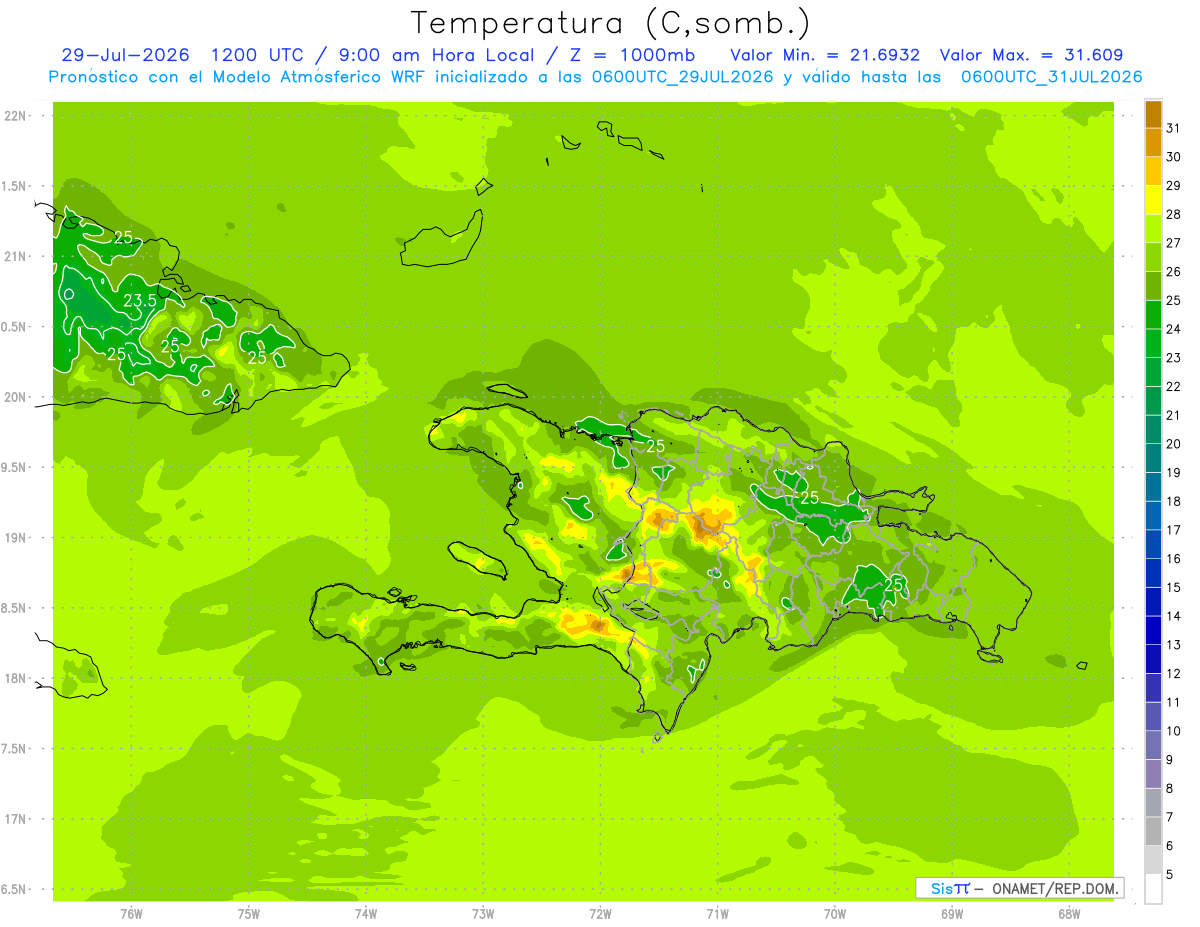Viewport: 1200px width, 927px height.
Task: Click the 'Valor Min. = 21.6932' value
Action: coord(825,55)
